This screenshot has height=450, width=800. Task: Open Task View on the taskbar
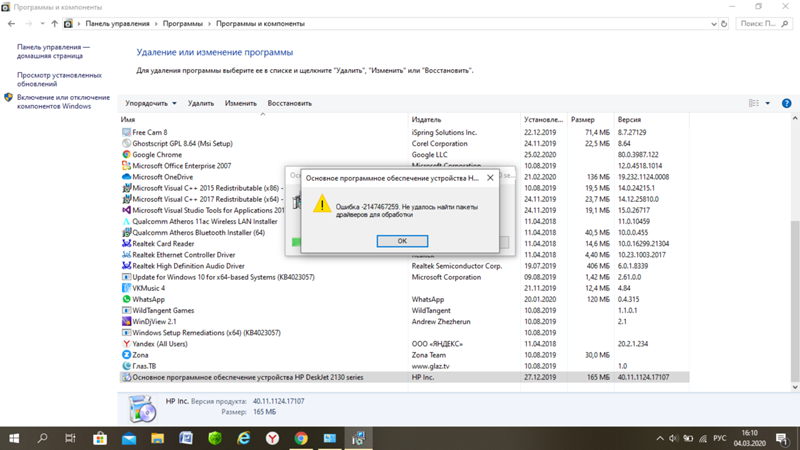coord(70,438)
